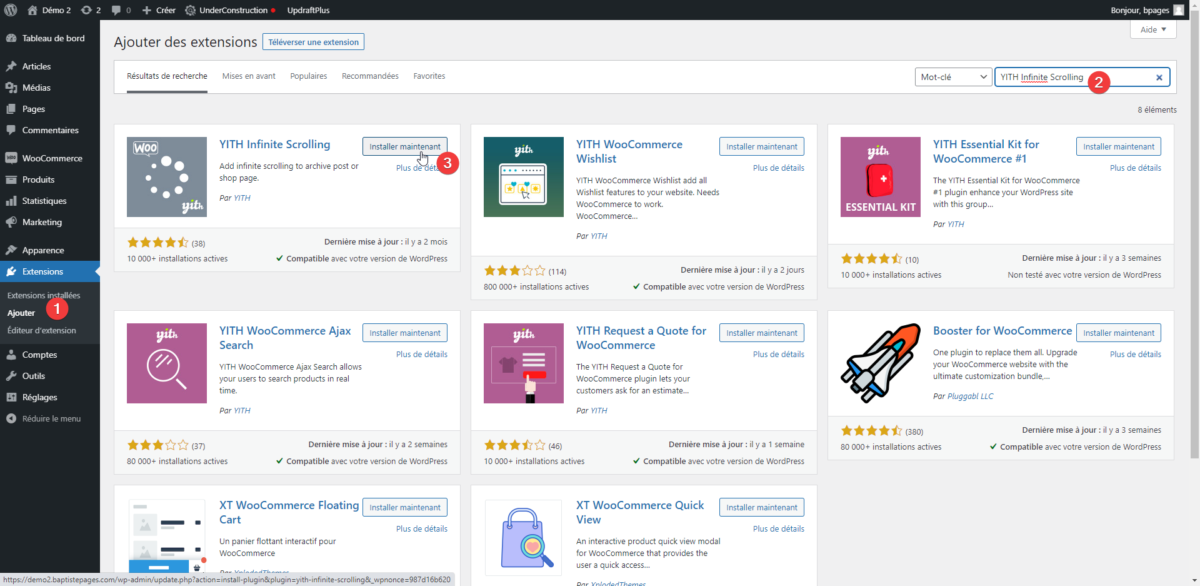Click the YITH WooCommerce Wishlist thumbnail

(523, 178)
